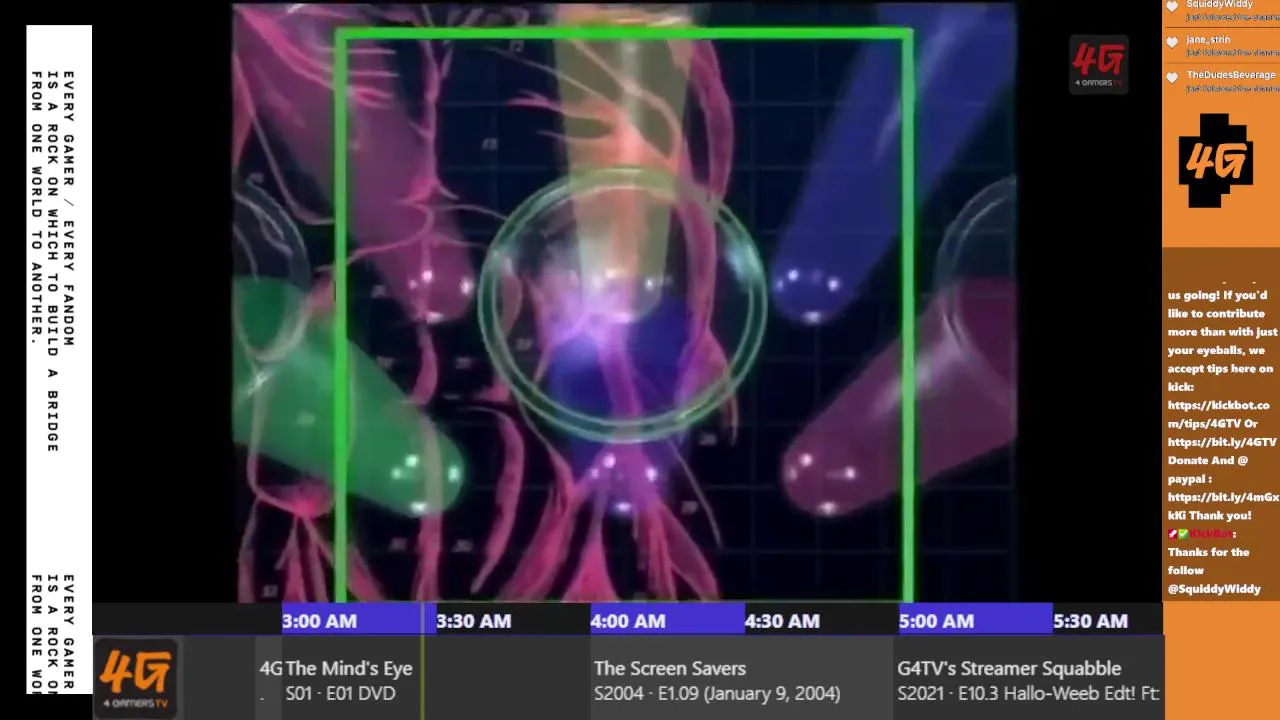Viewport: 1280px width, 720px height.
Task: Open the bit.ly/4mGxkKi PayPal link
Action: [x=1222, y=506]
